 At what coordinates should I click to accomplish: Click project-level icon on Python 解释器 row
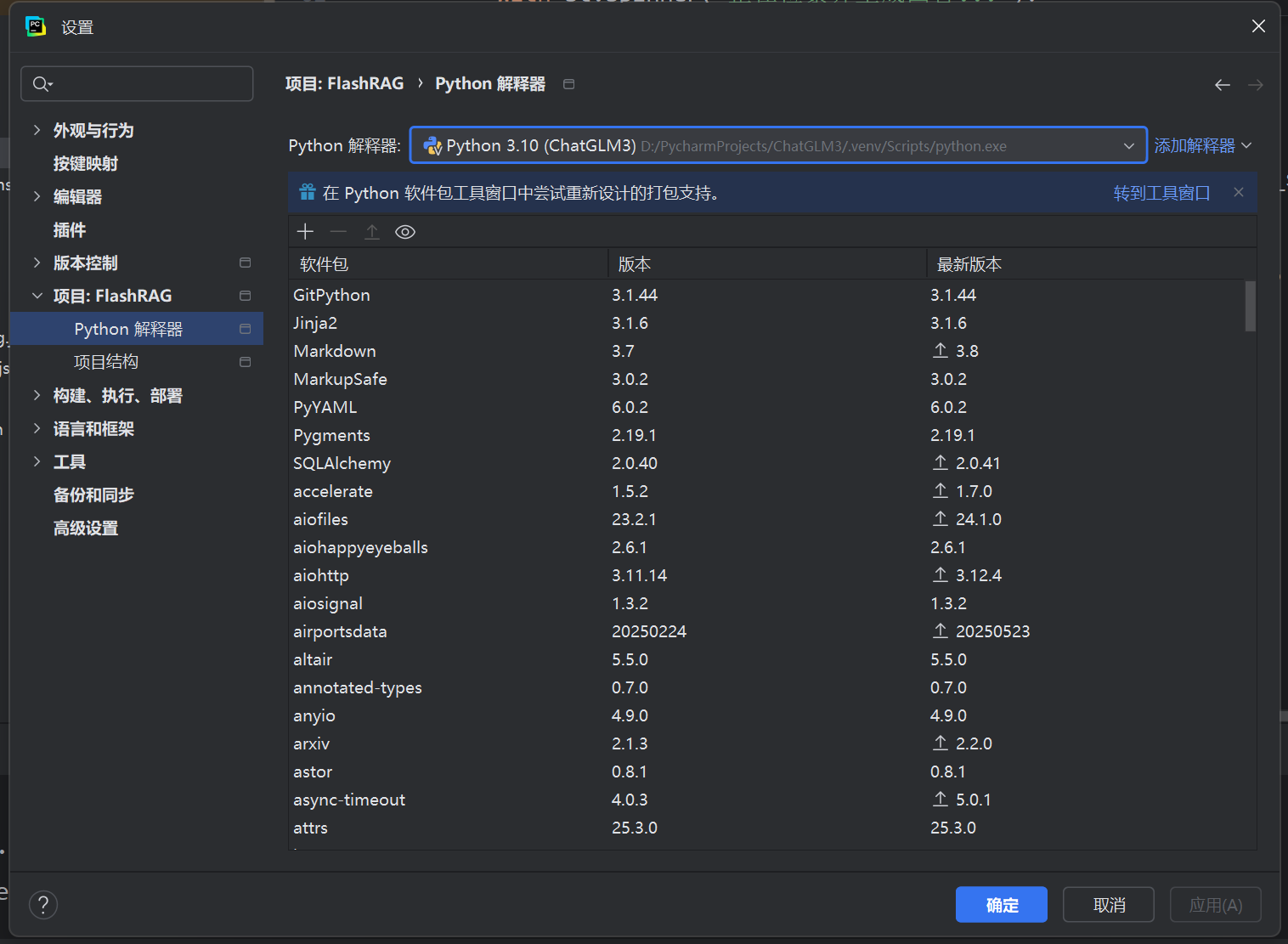tap(246, 329)
